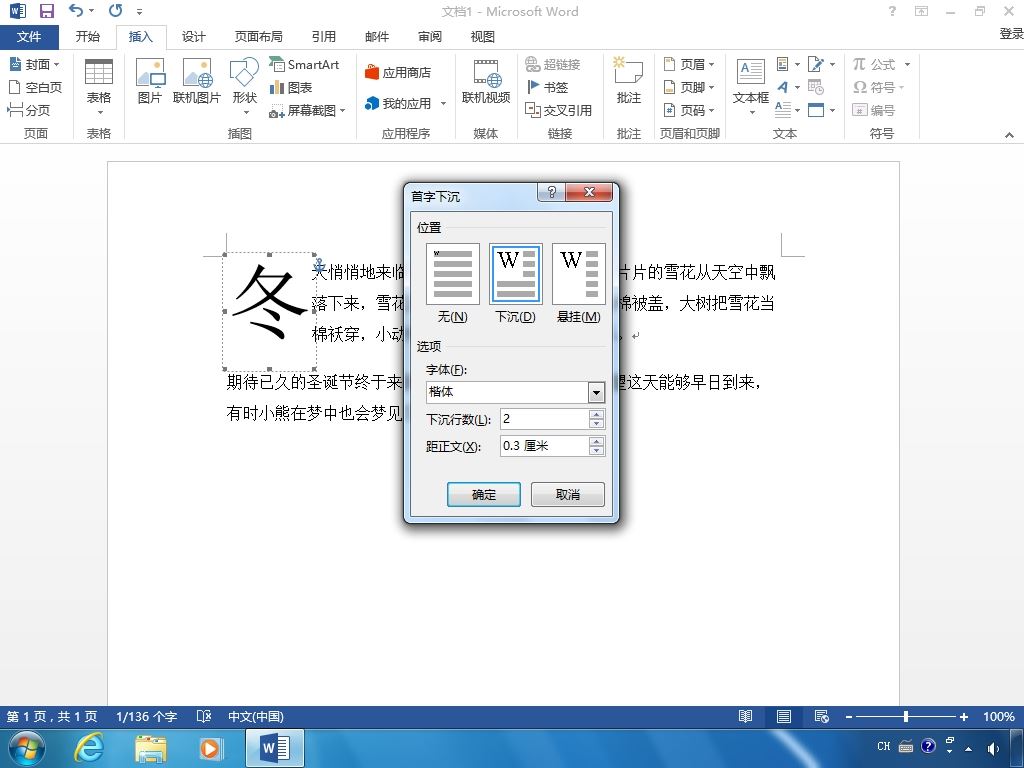Switch to web layout view in status bar

coord(822,716)
